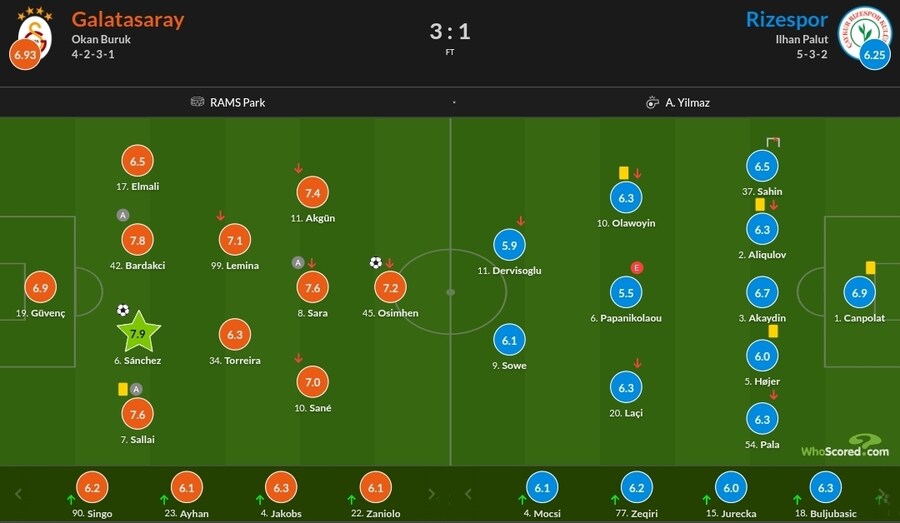Image resolution: width=900 pixels, height=523 pixels.
Task: Show previous Rizespor substitutes with left chevron
Action: [x=468, y=494]
